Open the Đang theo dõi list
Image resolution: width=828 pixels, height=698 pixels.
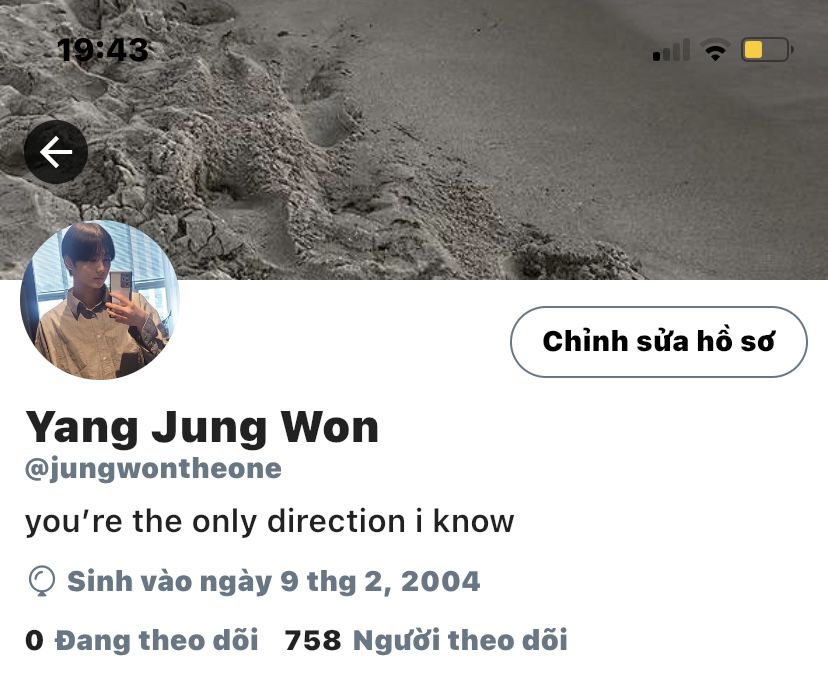point(157,640)
